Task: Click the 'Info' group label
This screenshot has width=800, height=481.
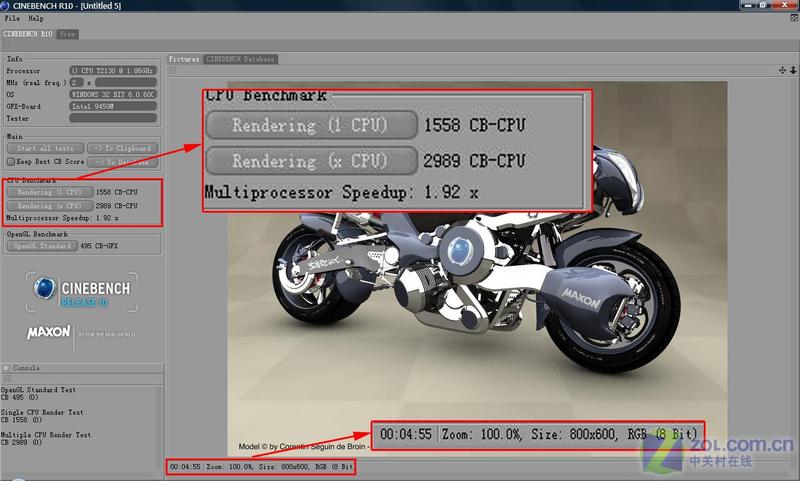Action: (x=14, y=59)
